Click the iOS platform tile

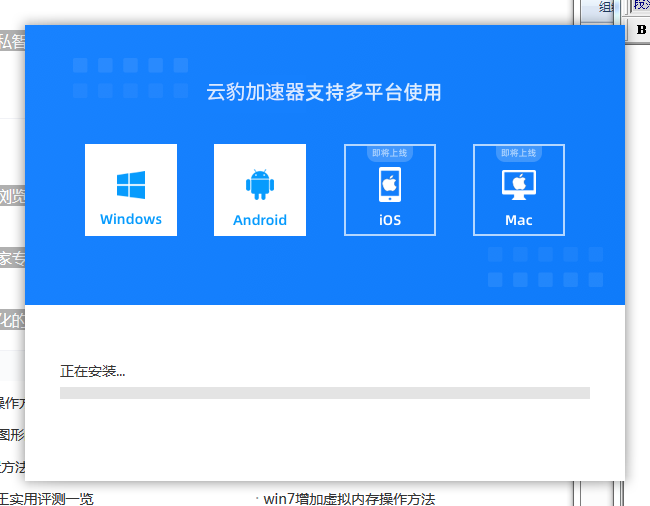click(390, 190)
